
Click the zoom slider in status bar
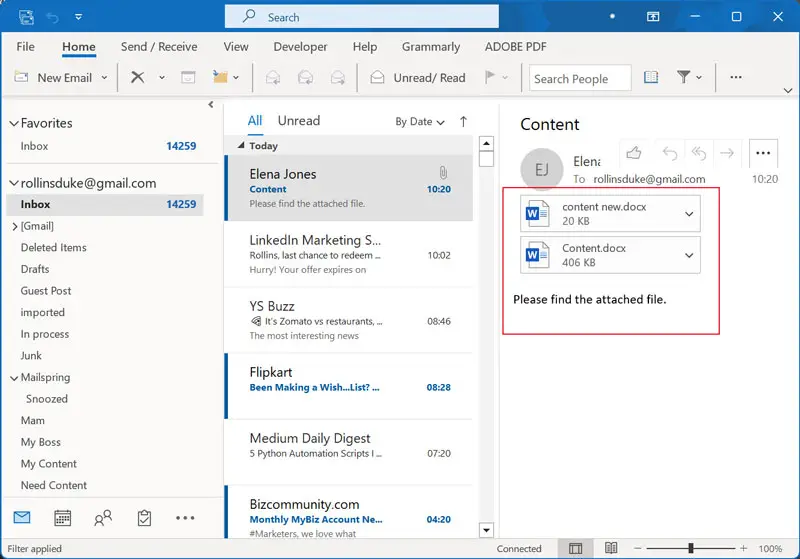pos(690,549)
